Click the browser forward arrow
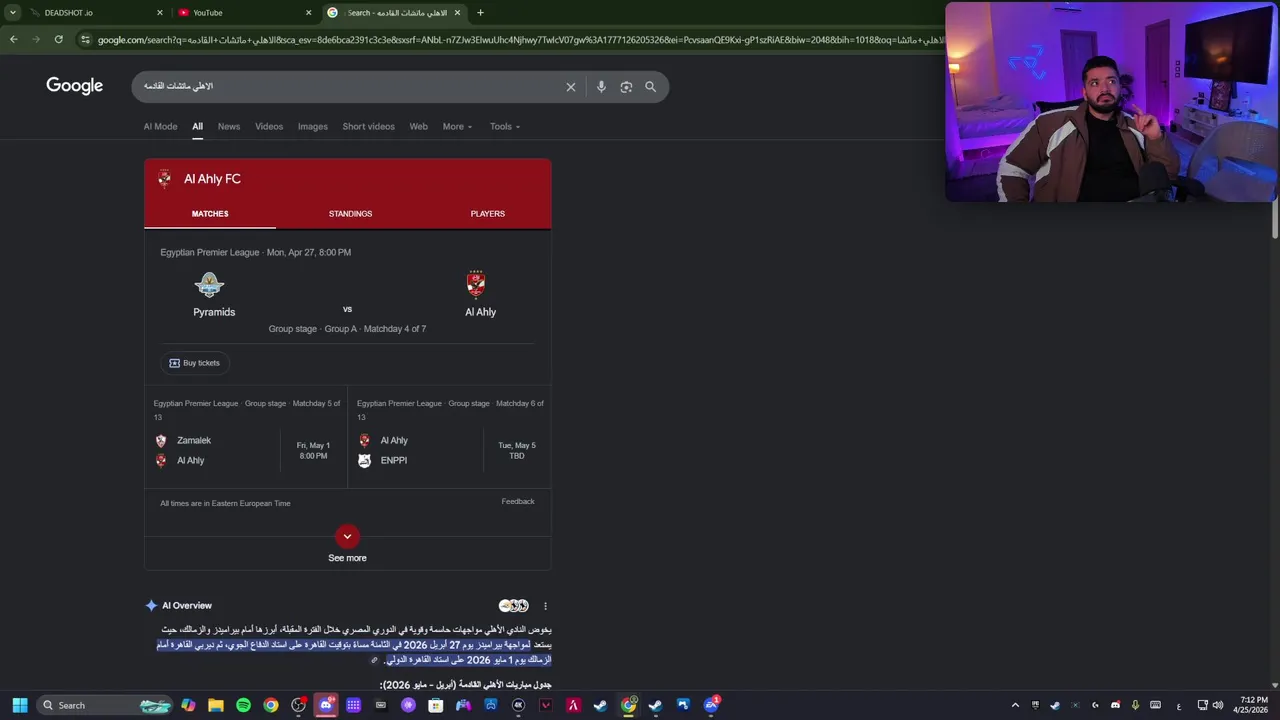1280x720 pixels. [36, 39]
